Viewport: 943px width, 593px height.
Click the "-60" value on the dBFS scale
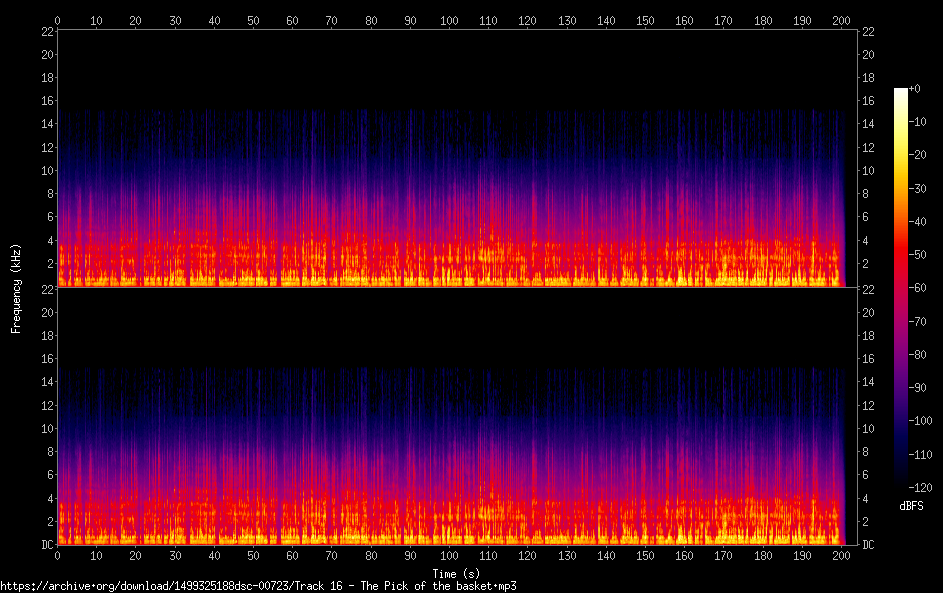coord(918,287)
